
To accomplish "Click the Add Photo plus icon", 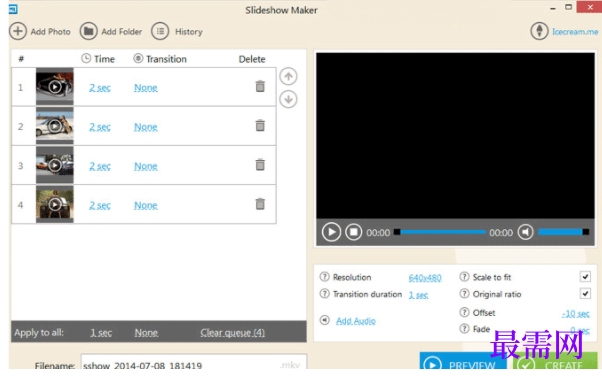I will tap(18, 31).
